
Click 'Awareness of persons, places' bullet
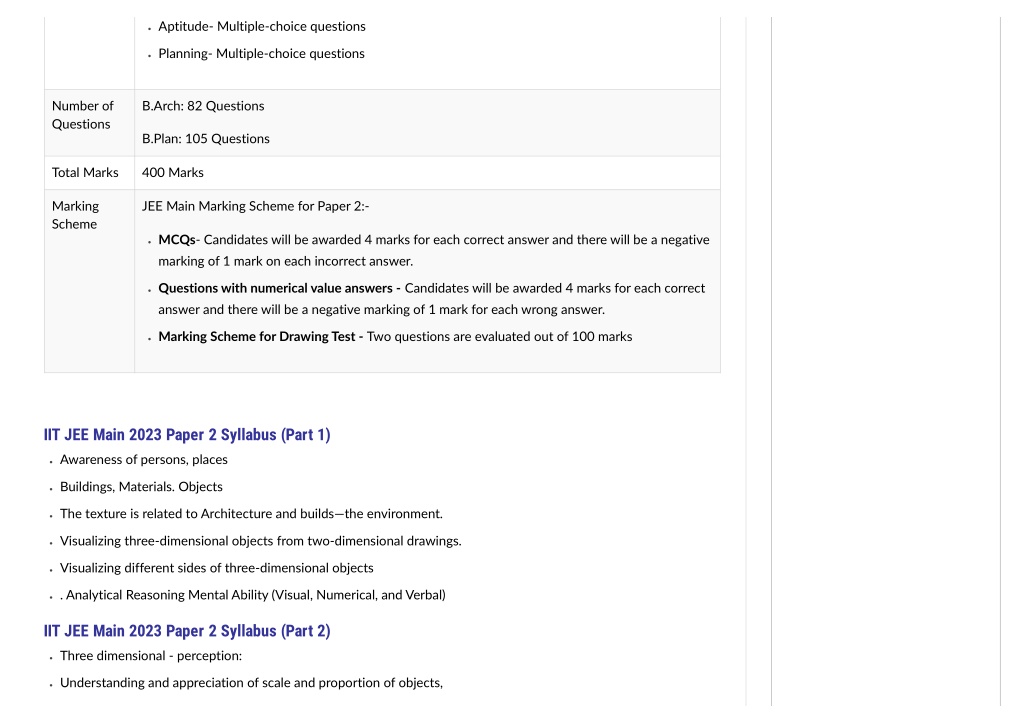tap(144, 460)
